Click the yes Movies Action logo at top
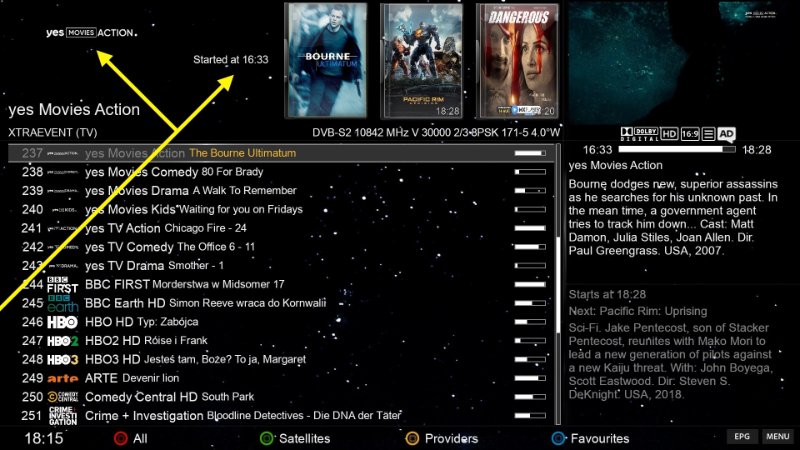The image size is (800, 450). [91, 33]
